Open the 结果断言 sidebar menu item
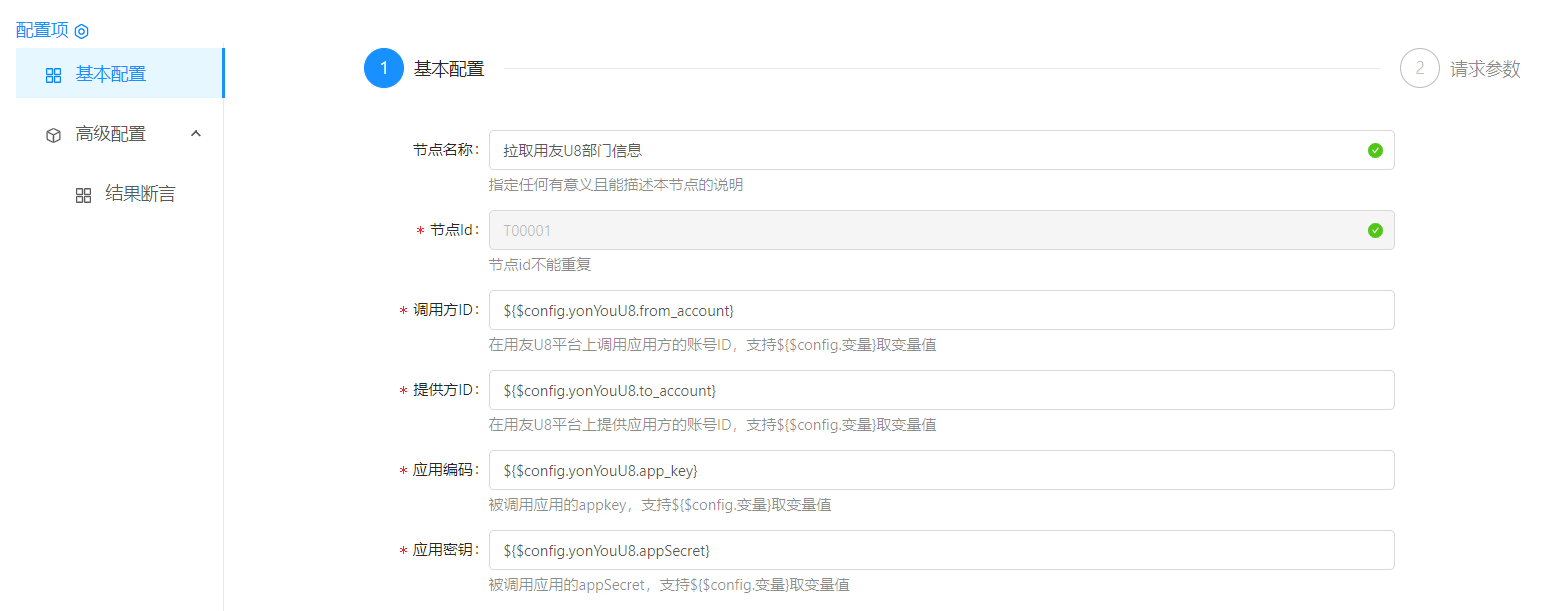The width and height of the screenshot is (1556, 611). tap(140, 194)
